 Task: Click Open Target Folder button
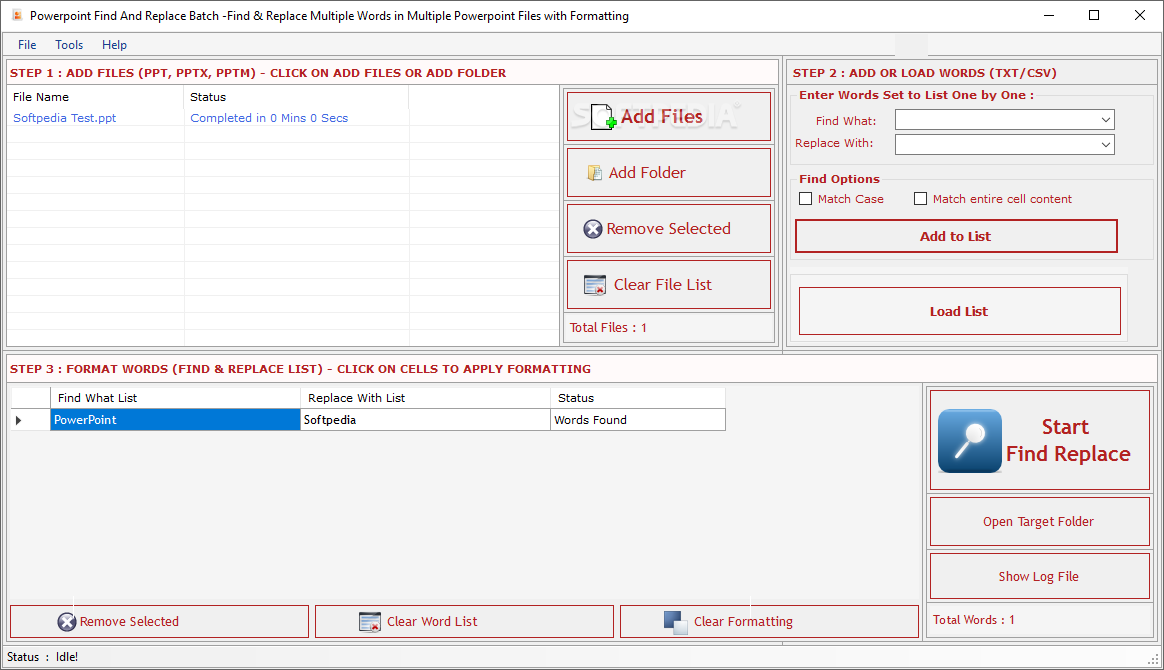point(1039,522)
